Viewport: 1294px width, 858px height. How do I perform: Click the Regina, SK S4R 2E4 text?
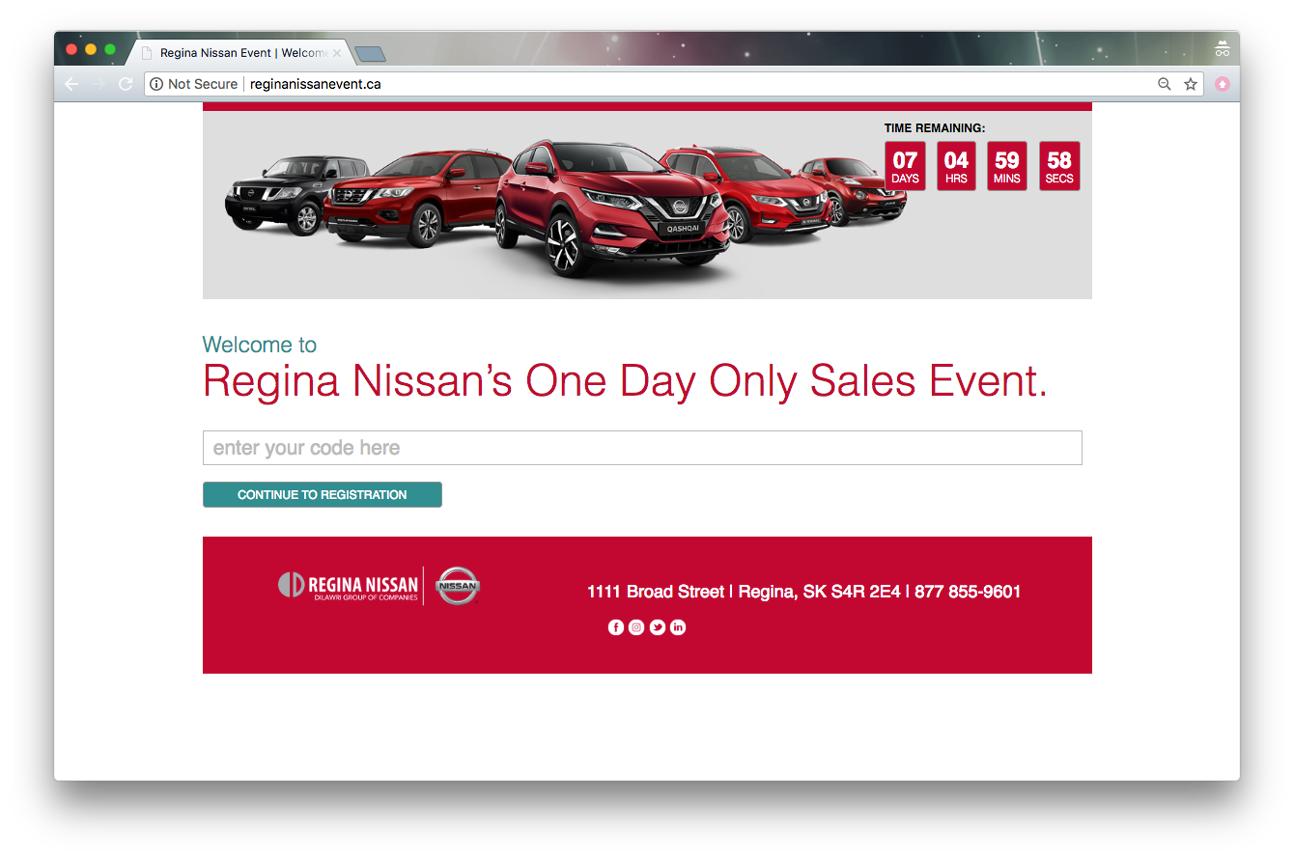[819, 592]
